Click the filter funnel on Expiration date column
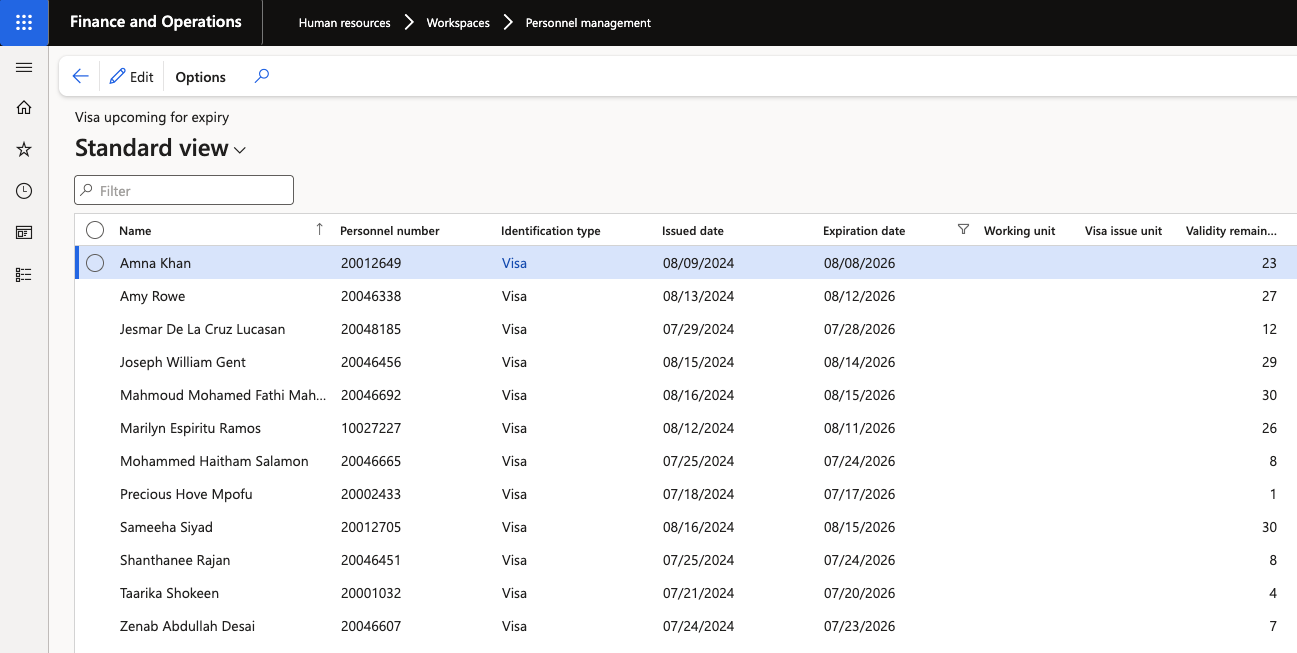This screenshot has height=653, width=1297. tap(963, 230)
